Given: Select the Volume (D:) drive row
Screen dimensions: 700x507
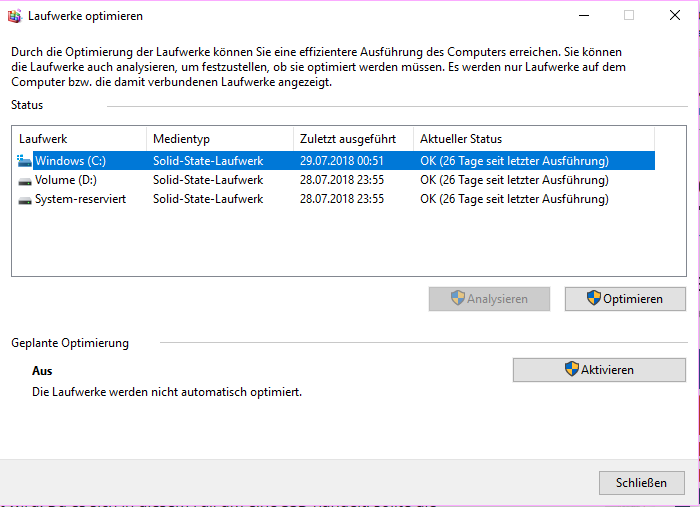Looking at the screenshot, I should point(336,180).
